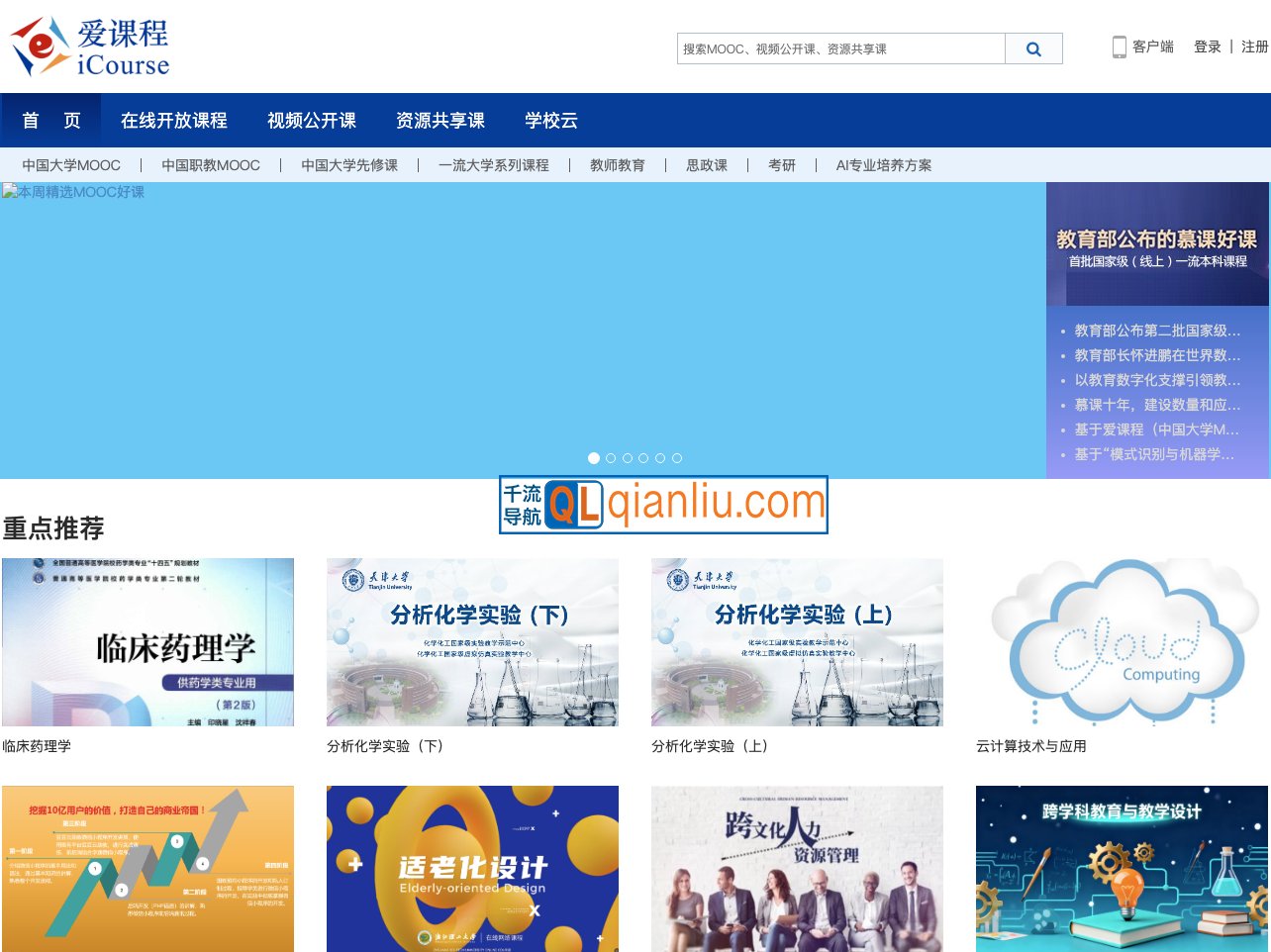Open the 学校云 nav item
This screenshot has width=1271, height=952.
pos(551,121)
